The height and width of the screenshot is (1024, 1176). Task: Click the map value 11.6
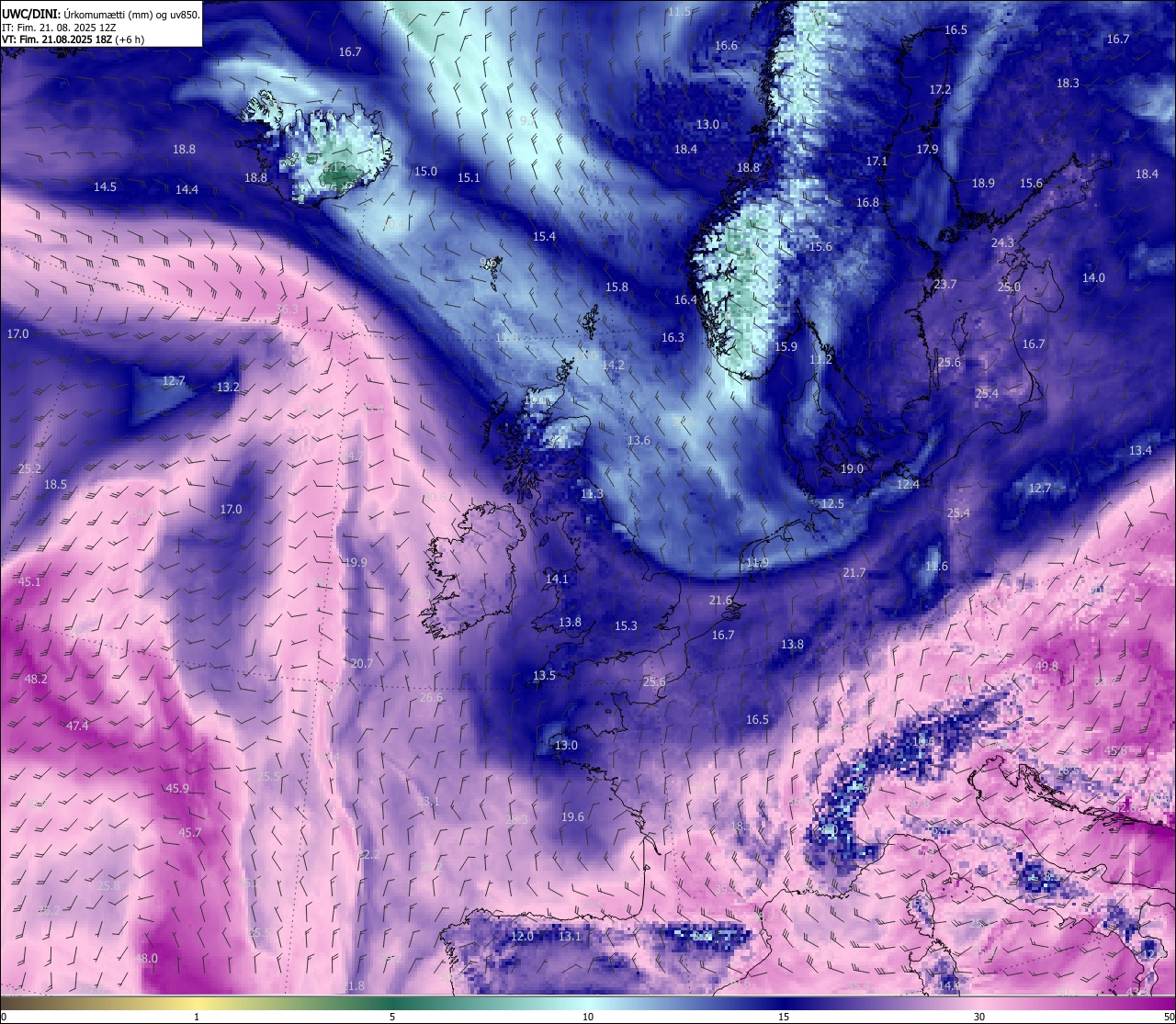pos(936,567)
